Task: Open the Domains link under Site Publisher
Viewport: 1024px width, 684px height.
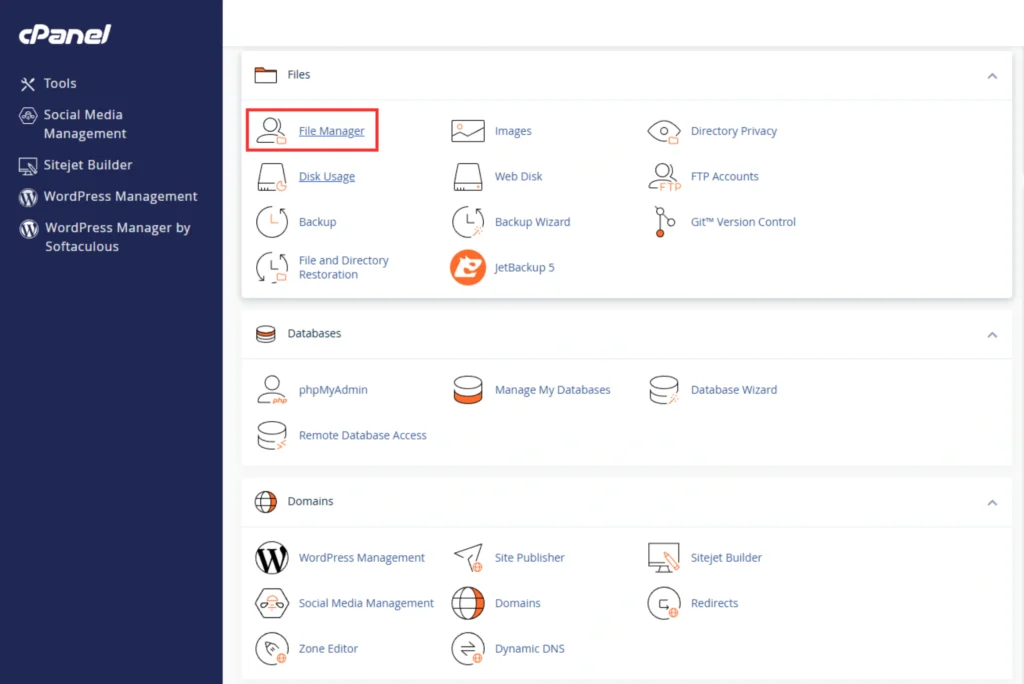Action: click(517, 603)
